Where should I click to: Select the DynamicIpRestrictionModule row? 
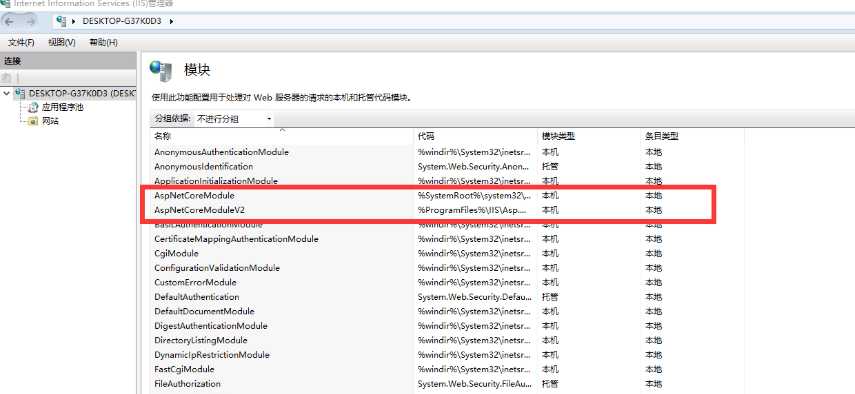point(447,355)
